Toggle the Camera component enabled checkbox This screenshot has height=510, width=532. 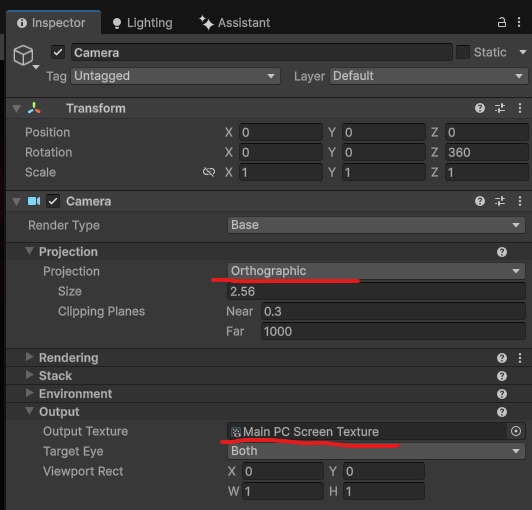point(53,201)
